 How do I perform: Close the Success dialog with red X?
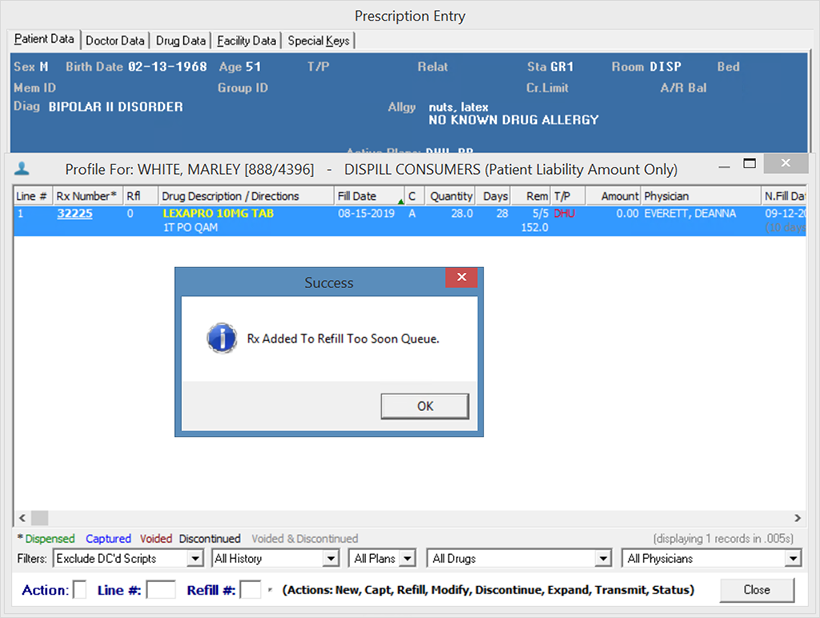click(461, 278)
